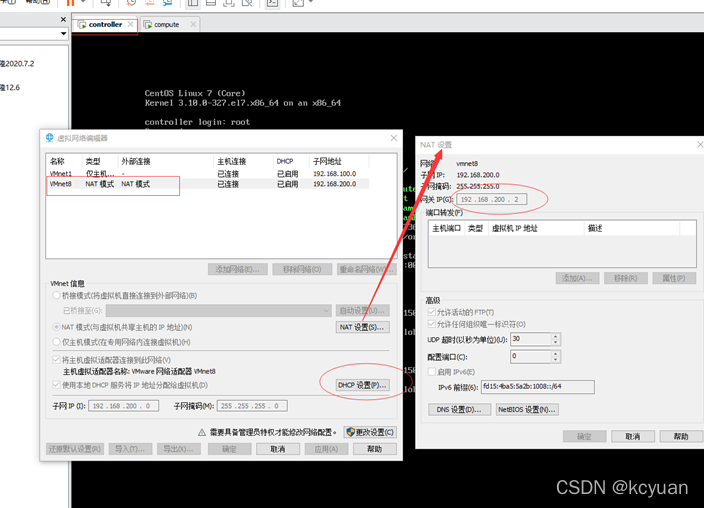This screenshot has height=508, width=704.
Task: Switch to the controller VM tab
Action: (105, 25)
